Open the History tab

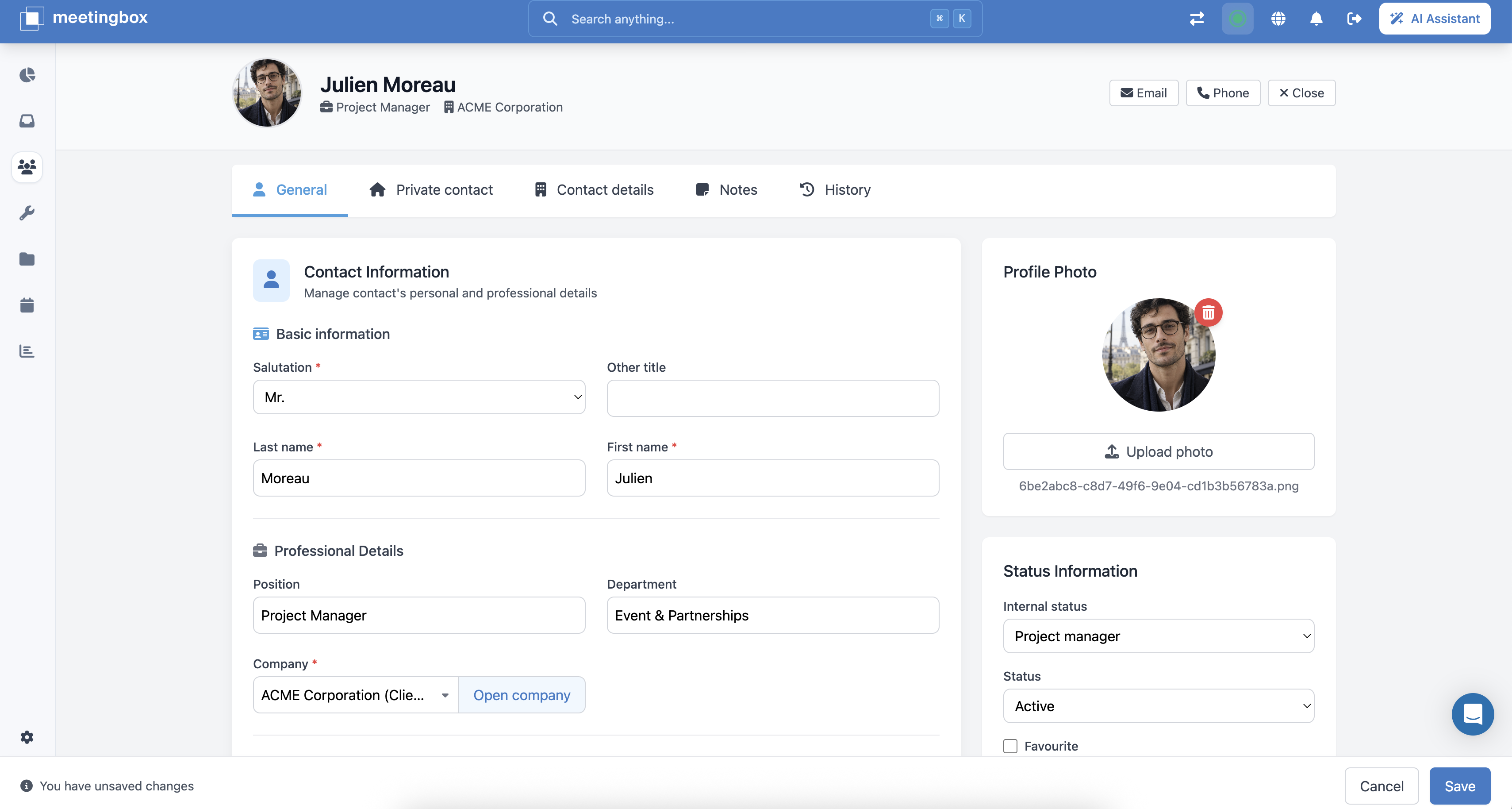tap(835, 189)
